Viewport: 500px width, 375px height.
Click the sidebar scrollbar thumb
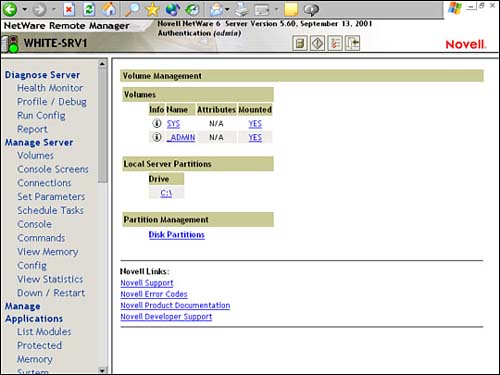(x=102, y=126)
